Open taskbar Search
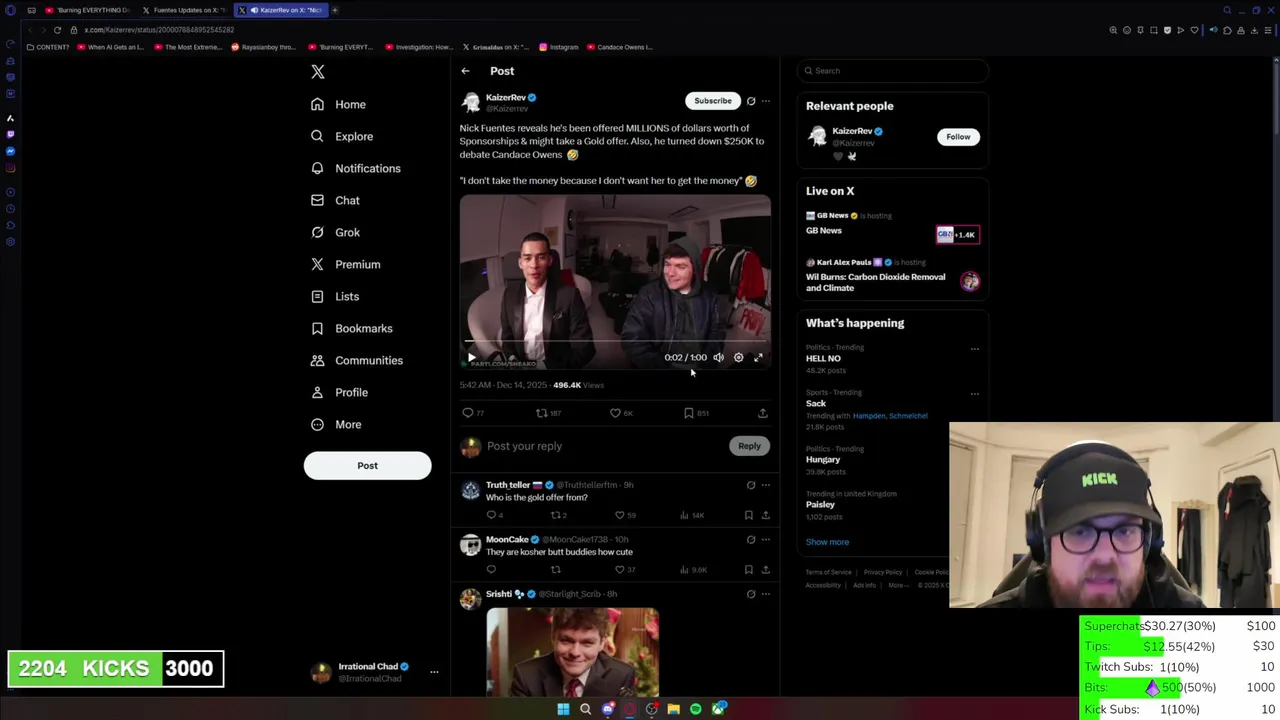Screen dimensions: 1280x720 tap(585, 709)
